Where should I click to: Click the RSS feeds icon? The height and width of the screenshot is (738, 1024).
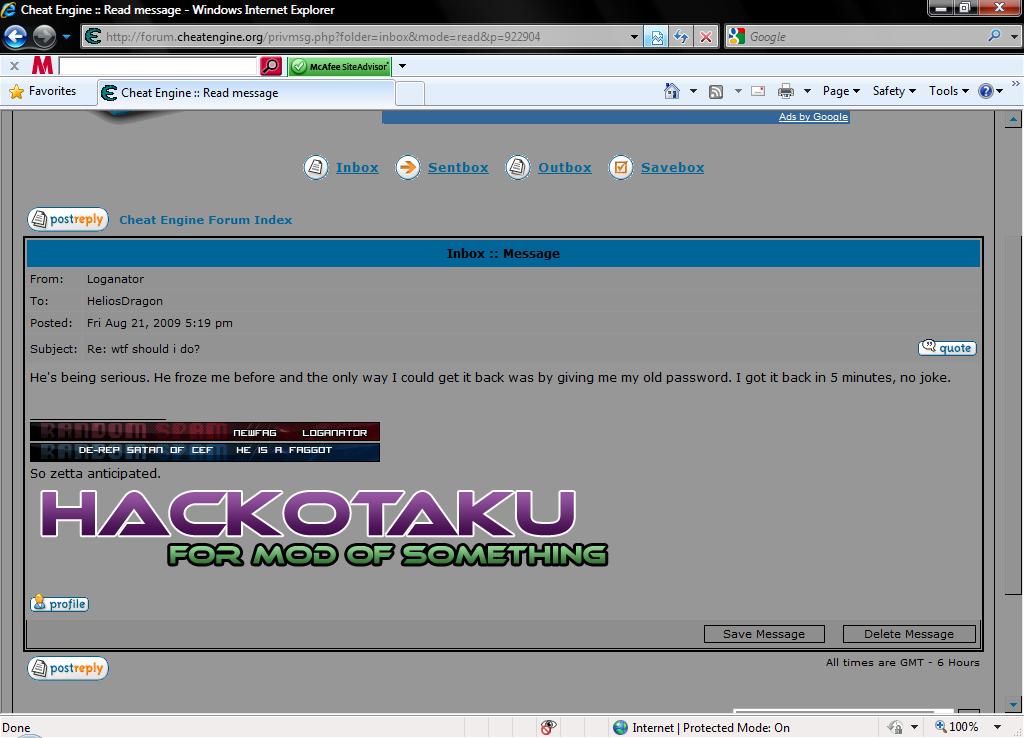[x=716, y=91]
